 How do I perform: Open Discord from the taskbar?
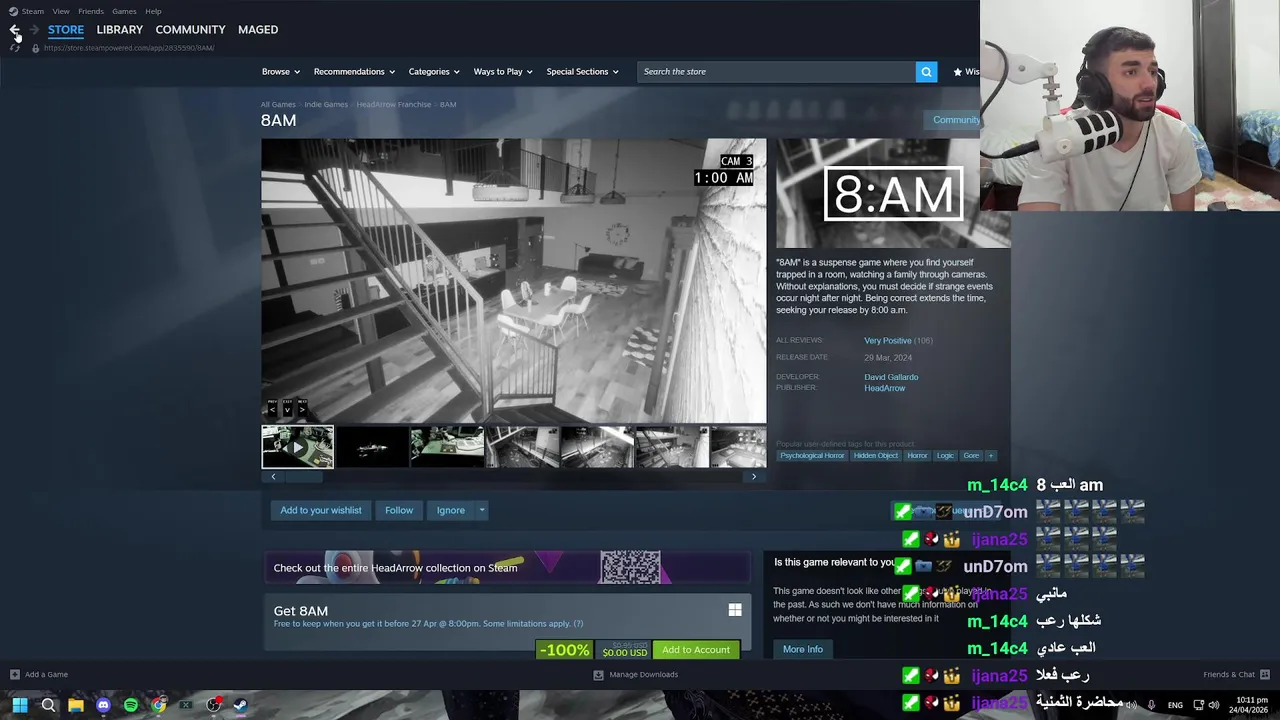coord(103,705)
